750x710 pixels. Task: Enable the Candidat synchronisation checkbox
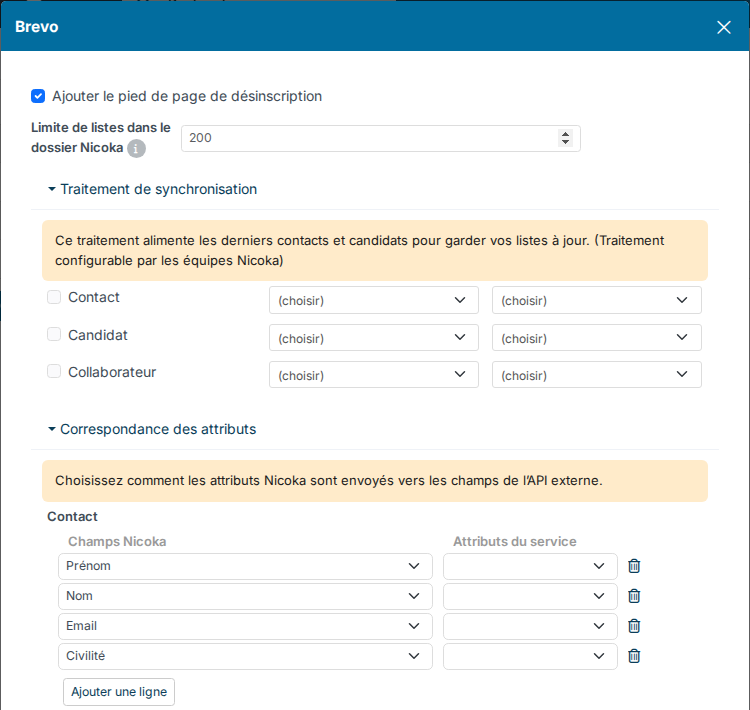(x=54, y=334)
